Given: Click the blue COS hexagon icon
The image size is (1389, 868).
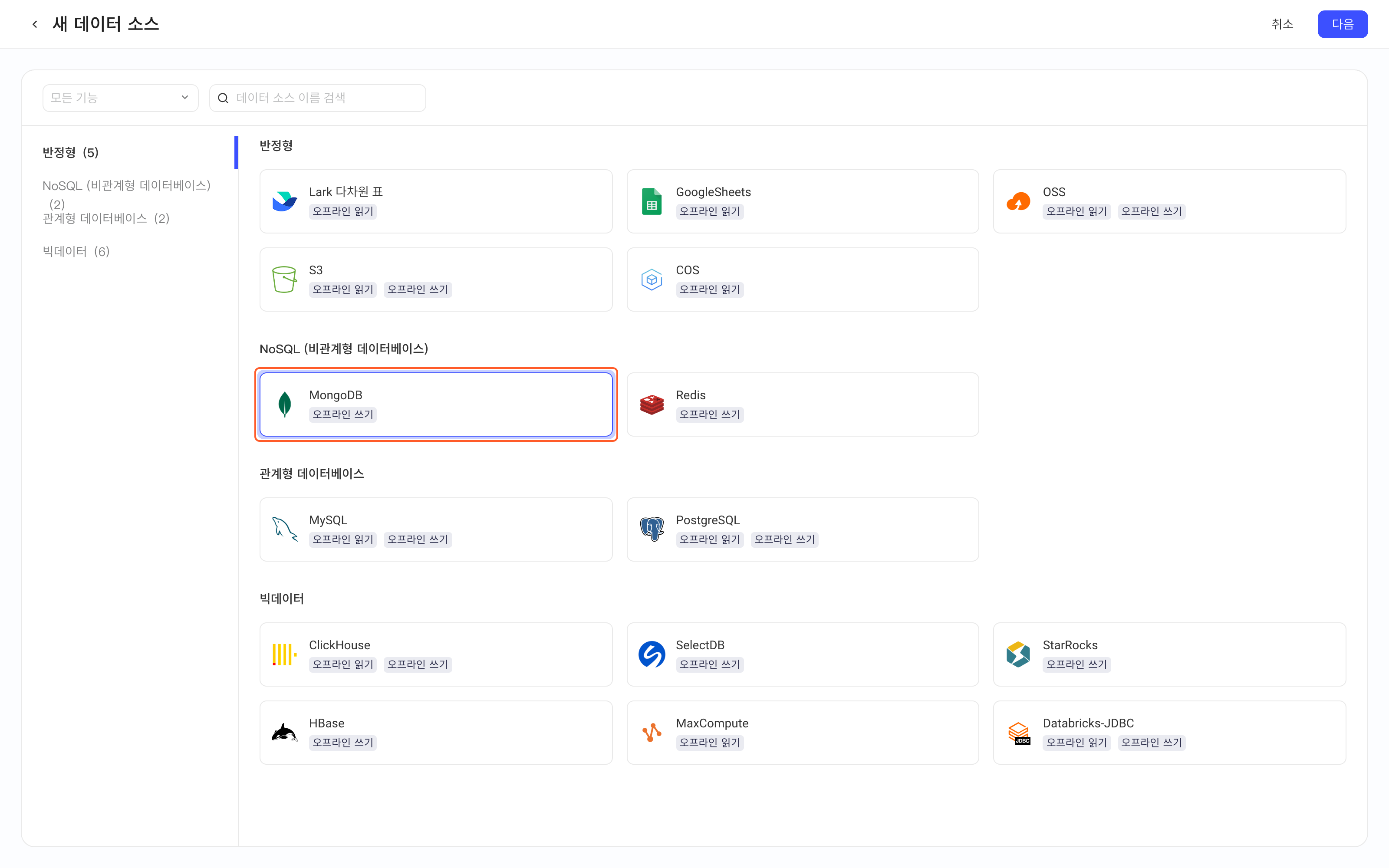Looking at the screenshot, I should point(652,279).
